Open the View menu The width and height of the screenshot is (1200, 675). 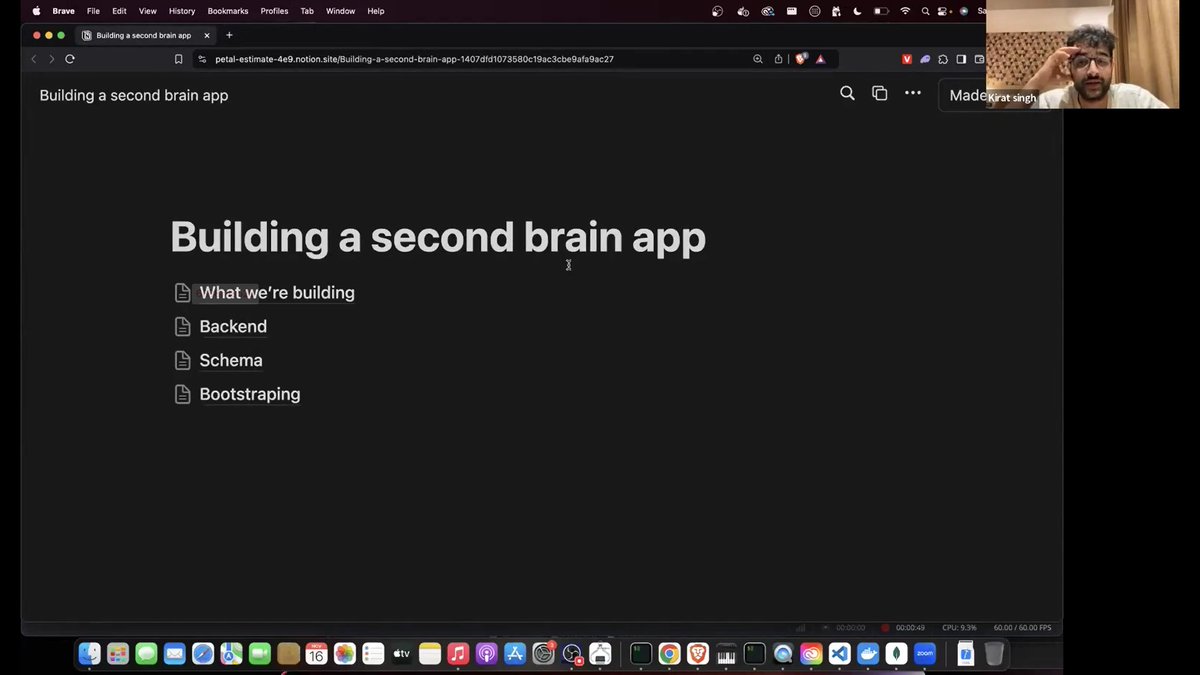pos(148,11)
